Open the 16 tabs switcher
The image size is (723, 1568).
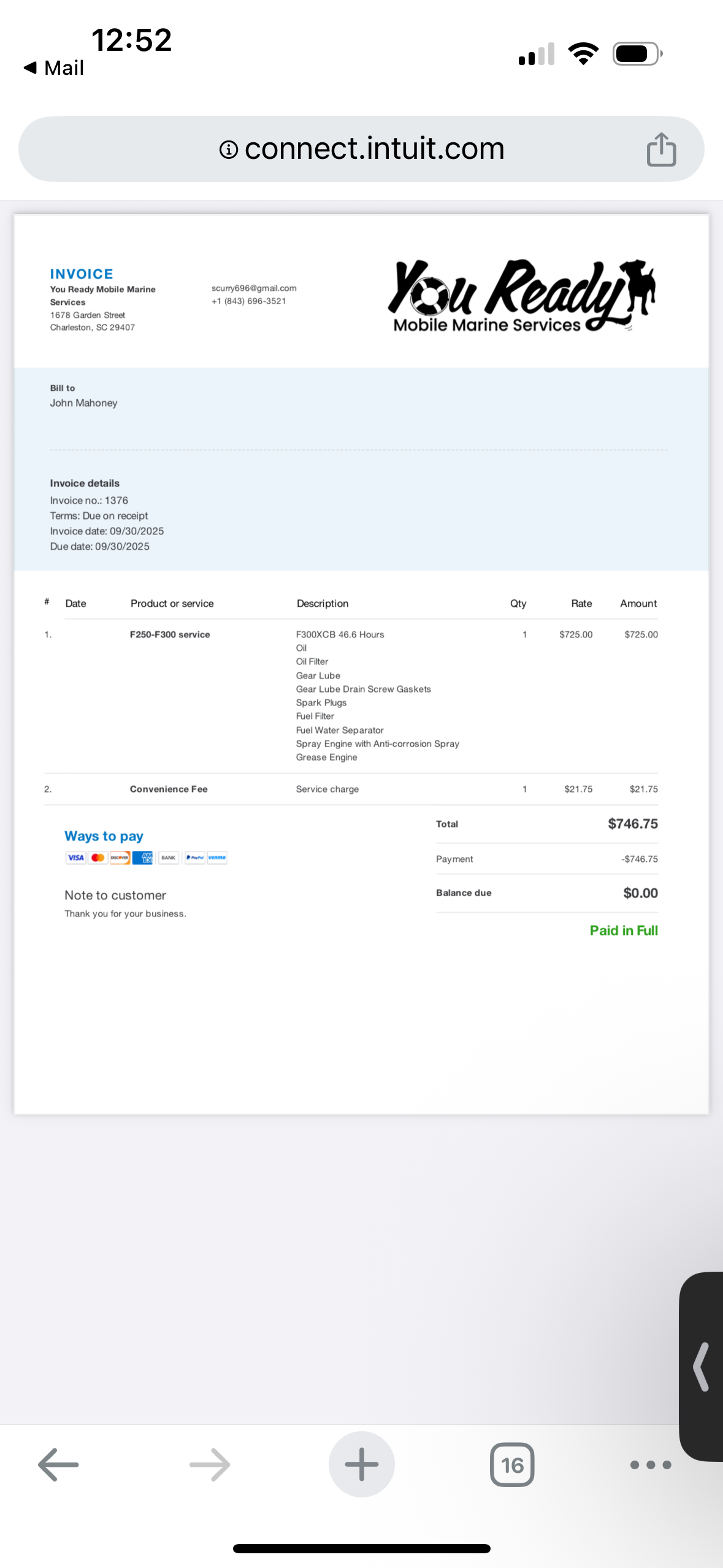[x=512, y=1465]
